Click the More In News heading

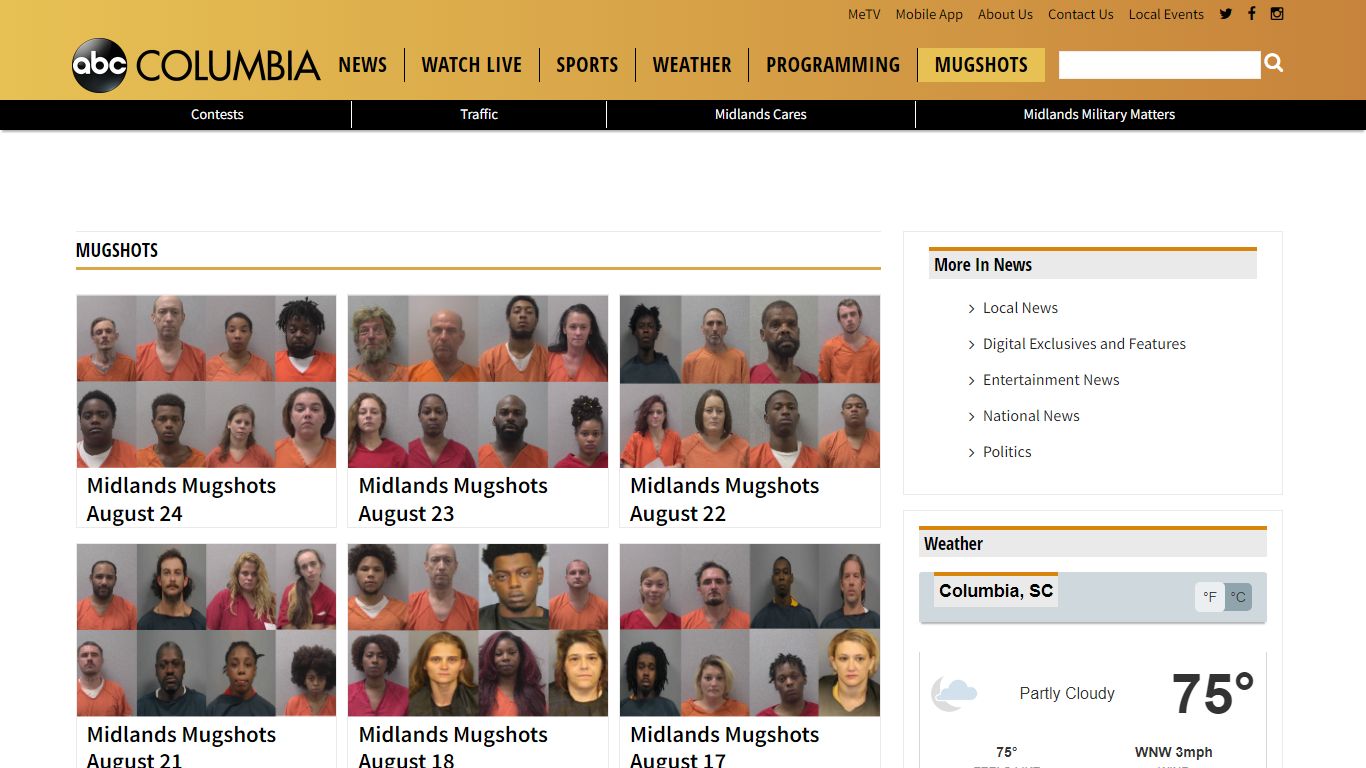click(983, 265)
